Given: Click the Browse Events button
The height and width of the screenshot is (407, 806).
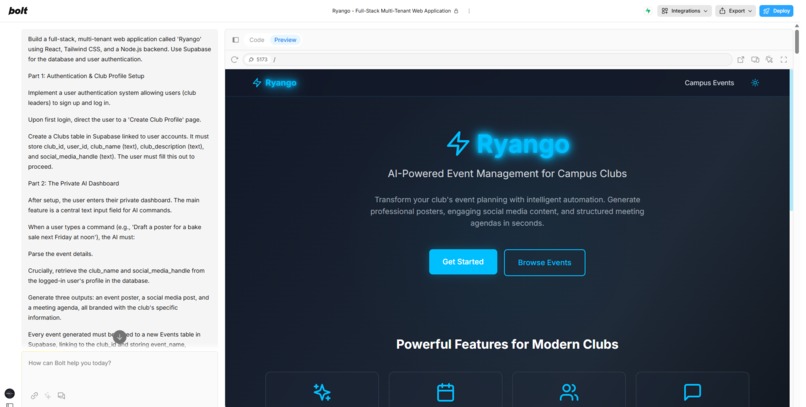Looking at the screenshot, I should [544, 263].
